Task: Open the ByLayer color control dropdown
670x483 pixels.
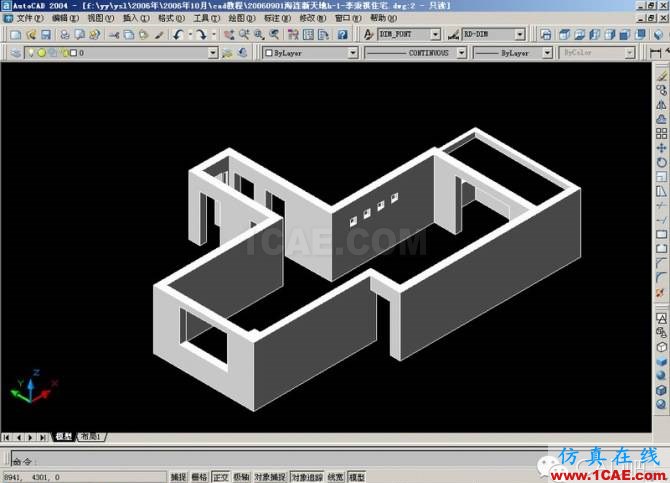Action: click(353, 53)
